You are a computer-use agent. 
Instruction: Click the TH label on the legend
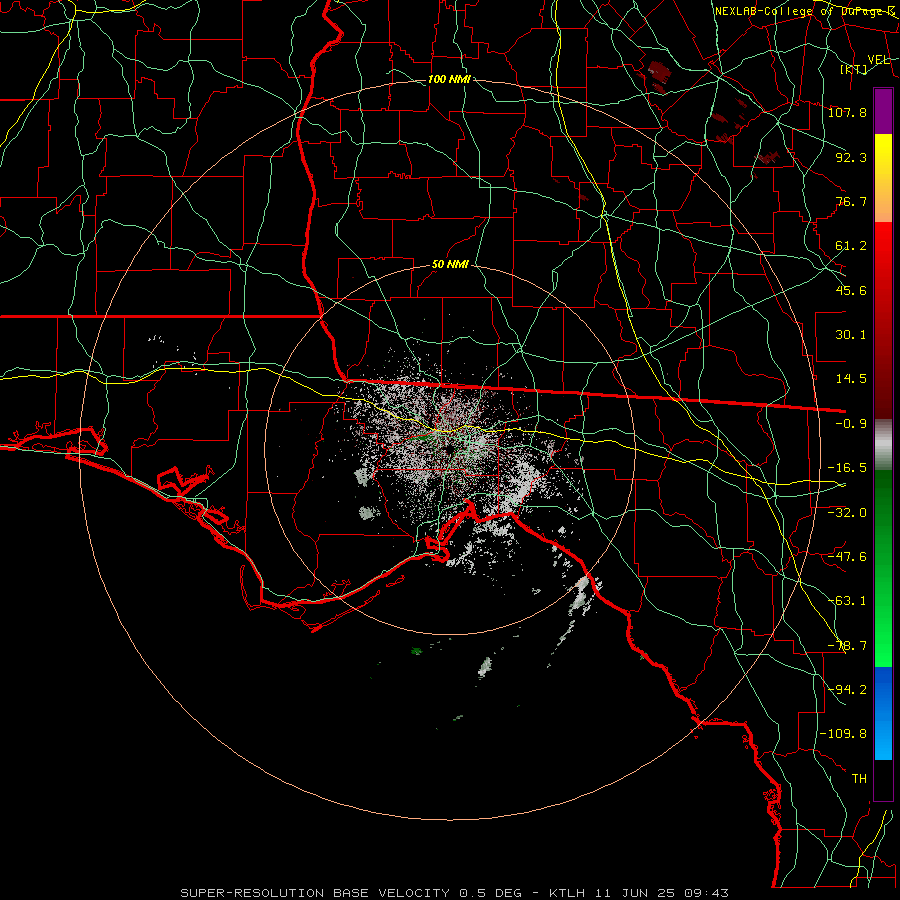[x=859, y=779]
